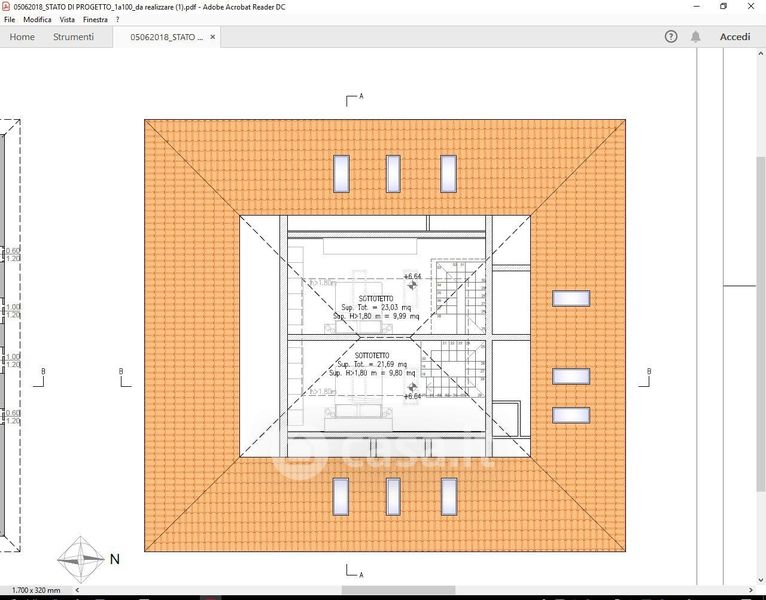
Task: Open the Help question mark icon
Action: [672, 37]
